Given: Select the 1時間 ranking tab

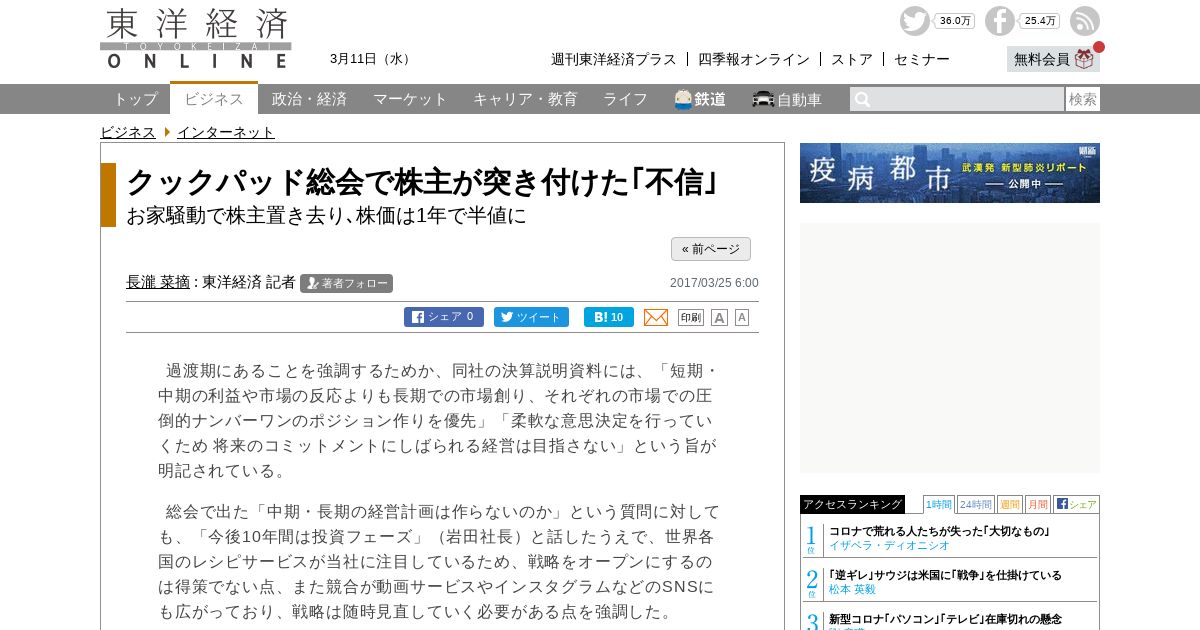Looking at the screenshot, I should pyautogui.click(x=939, y=504).
